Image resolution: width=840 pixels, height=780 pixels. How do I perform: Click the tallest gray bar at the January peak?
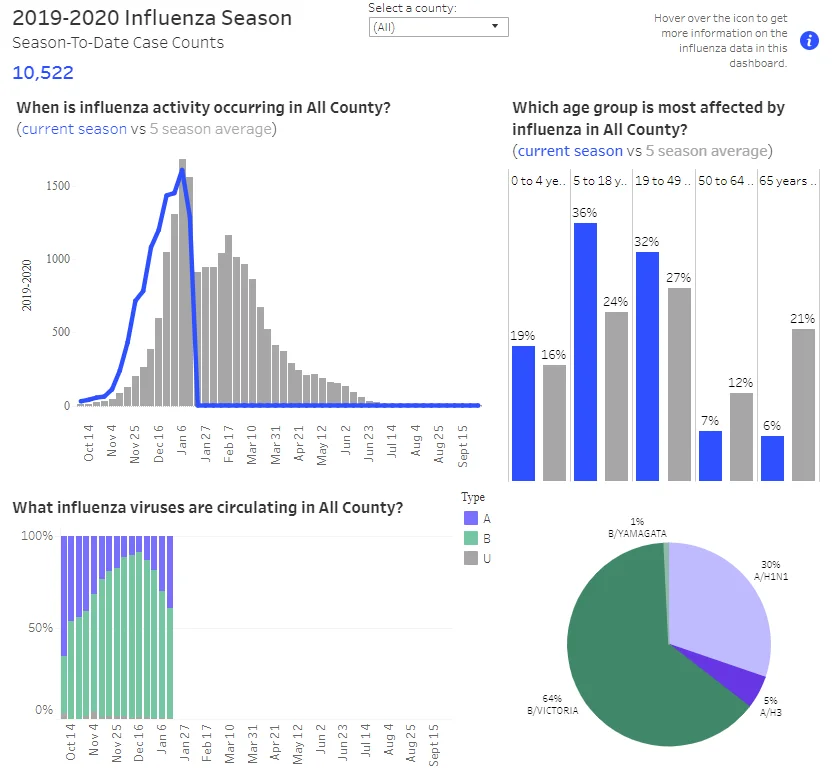point(182,282)
